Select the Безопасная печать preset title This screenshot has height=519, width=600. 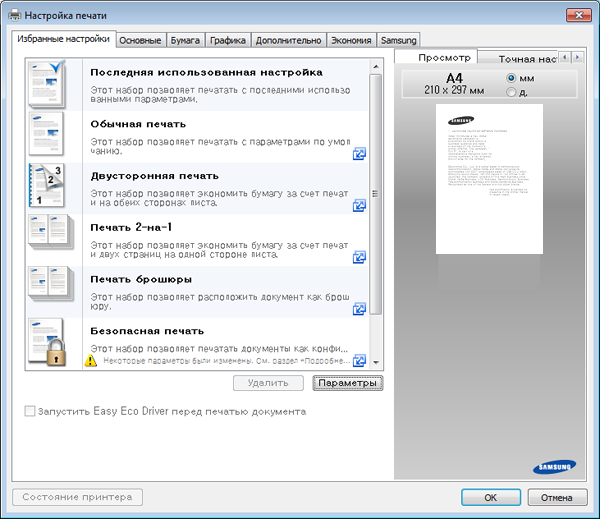[147, 331]
